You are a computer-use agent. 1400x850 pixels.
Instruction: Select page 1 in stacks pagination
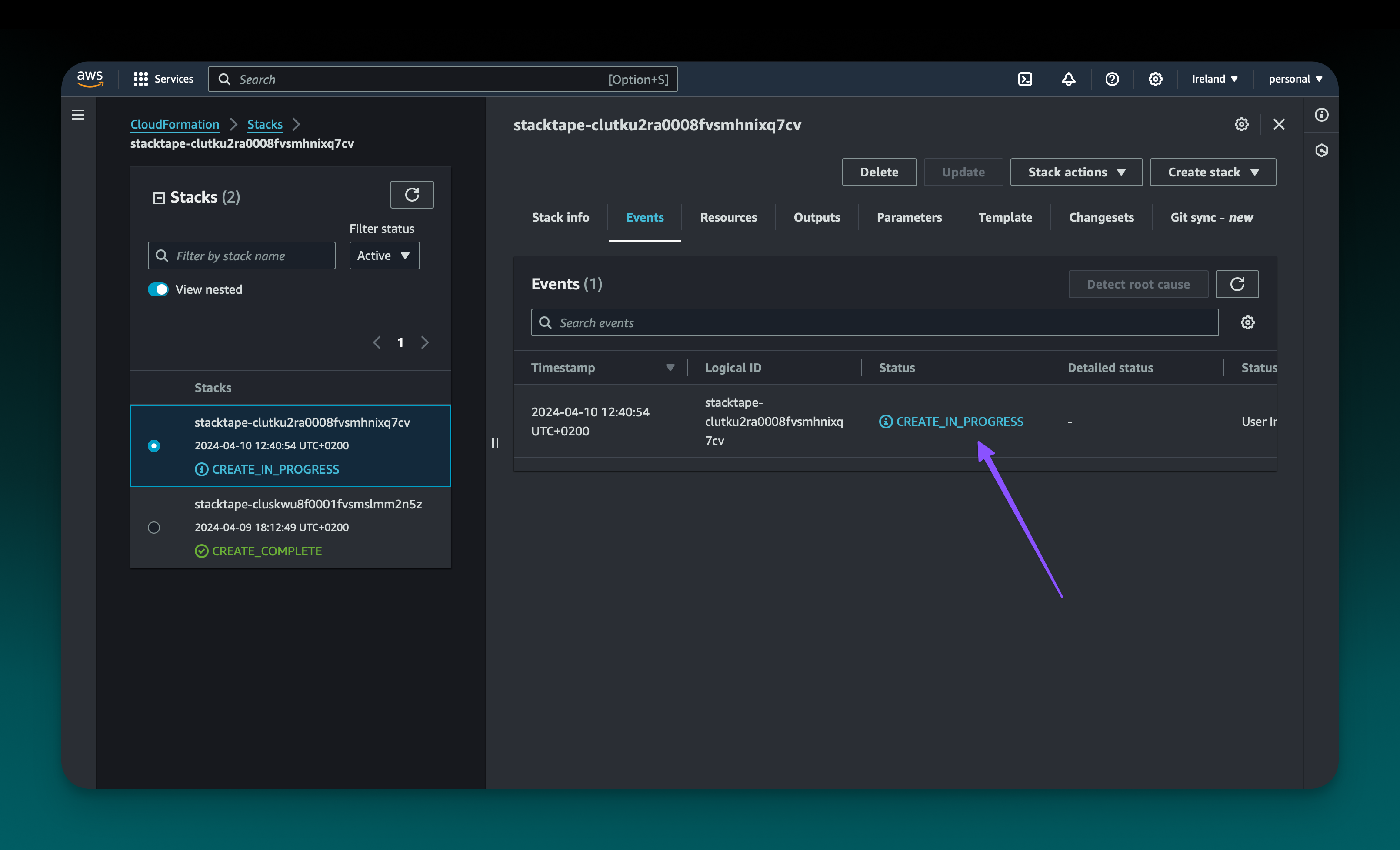(400, 342)
